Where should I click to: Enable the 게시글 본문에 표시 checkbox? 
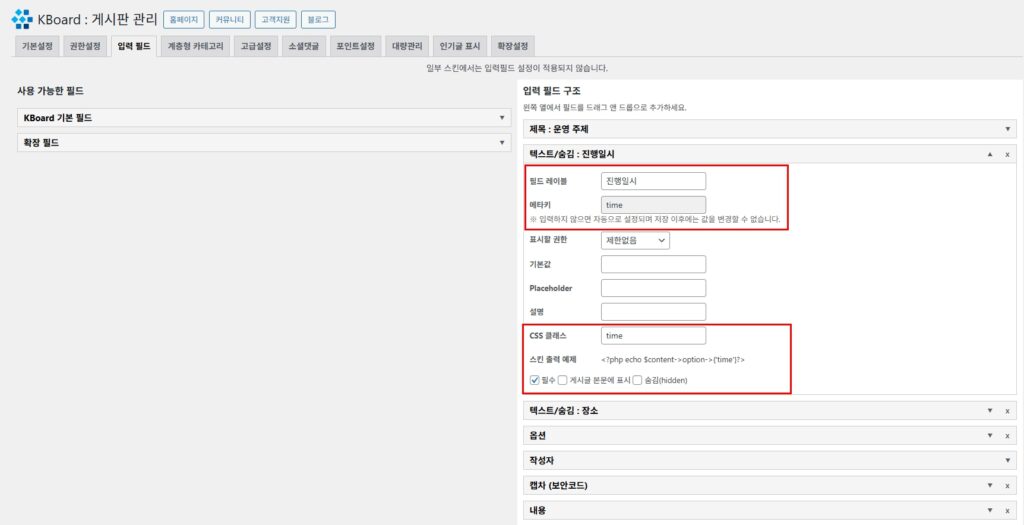[x=563, y=380]
